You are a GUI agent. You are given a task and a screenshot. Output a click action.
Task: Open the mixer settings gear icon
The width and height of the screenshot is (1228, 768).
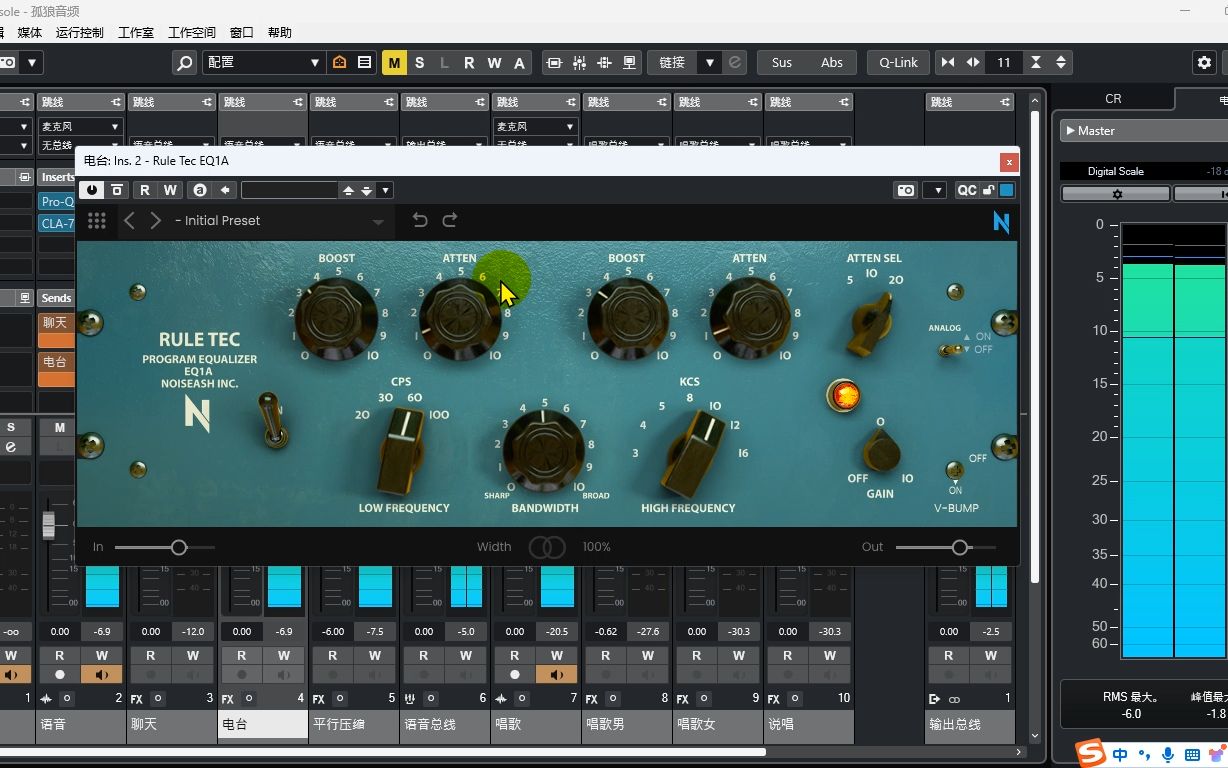(x=1204, y=62)
